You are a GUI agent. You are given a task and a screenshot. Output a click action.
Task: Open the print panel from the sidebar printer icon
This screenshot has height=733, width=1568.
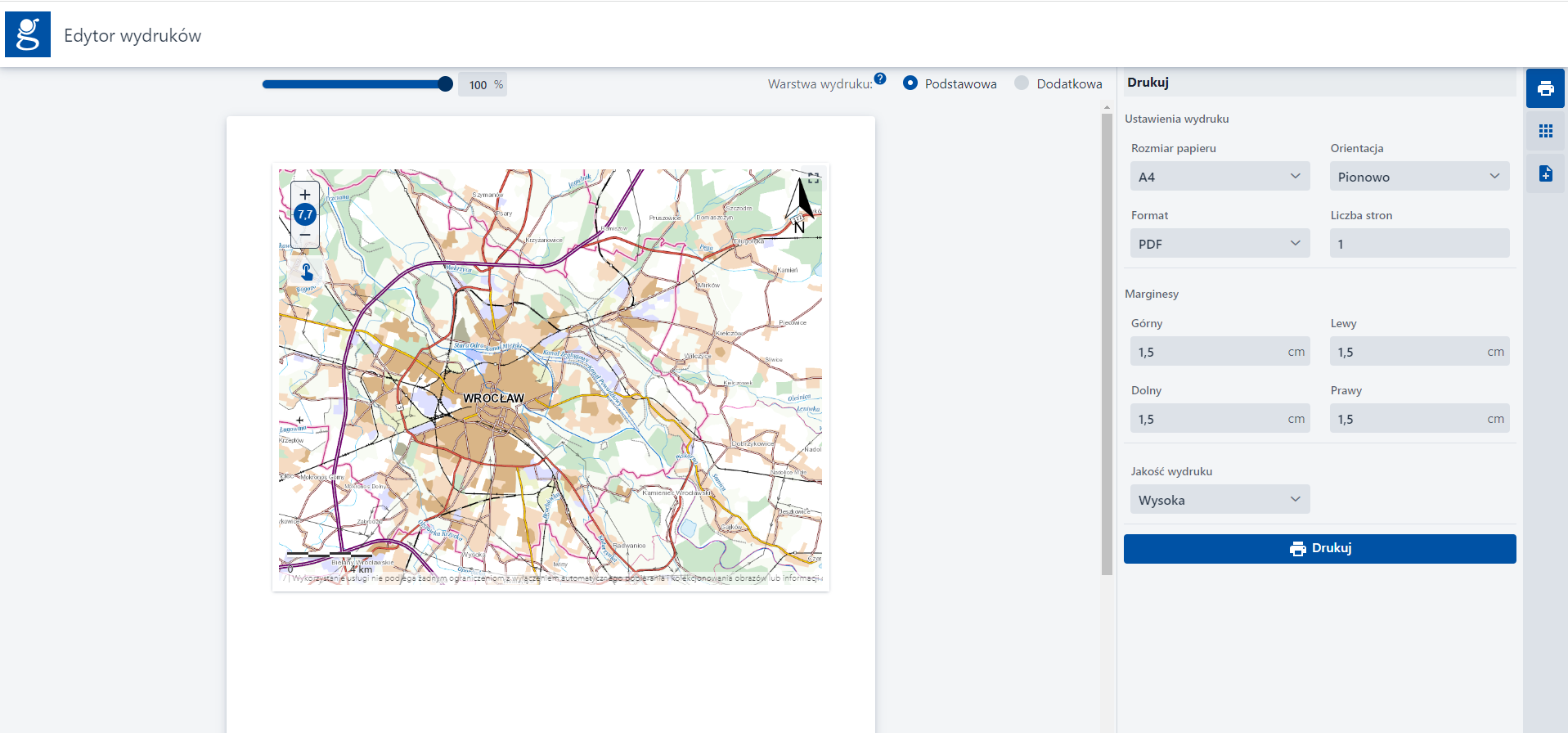click(1545, 88)
